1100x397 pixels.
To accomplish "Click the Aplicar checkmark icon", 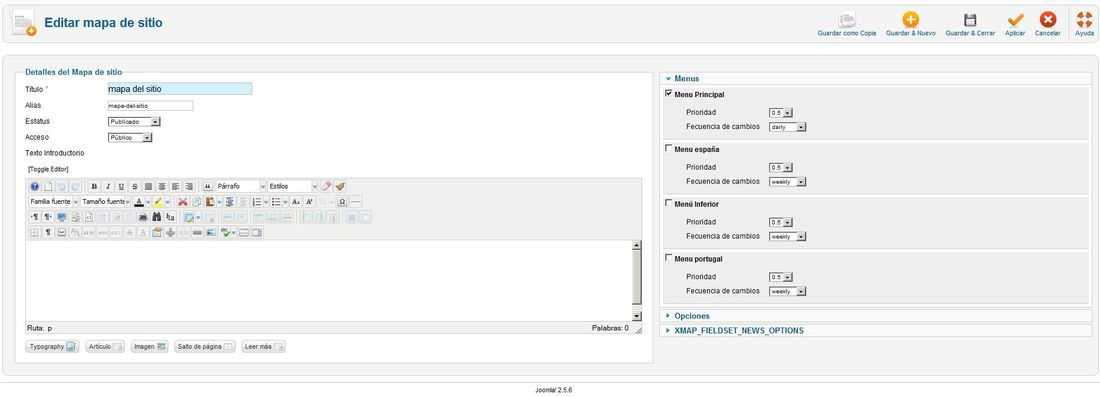I will (1014, 20).
